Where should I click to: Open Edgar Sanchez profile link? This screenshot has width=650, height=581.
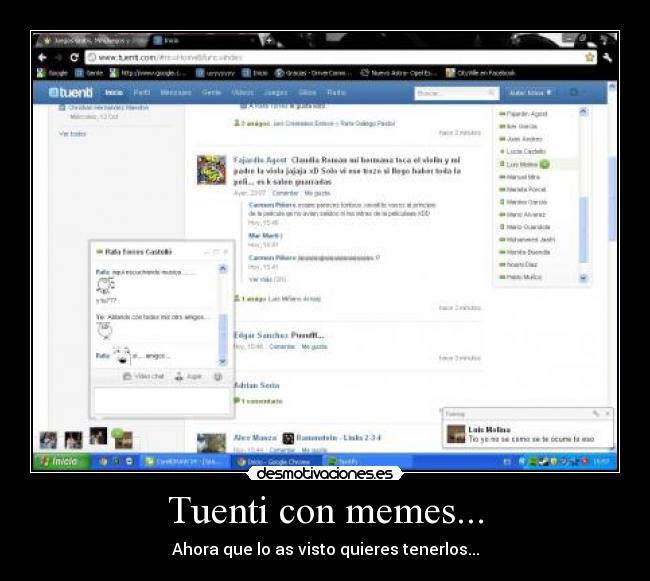[261, 335]
